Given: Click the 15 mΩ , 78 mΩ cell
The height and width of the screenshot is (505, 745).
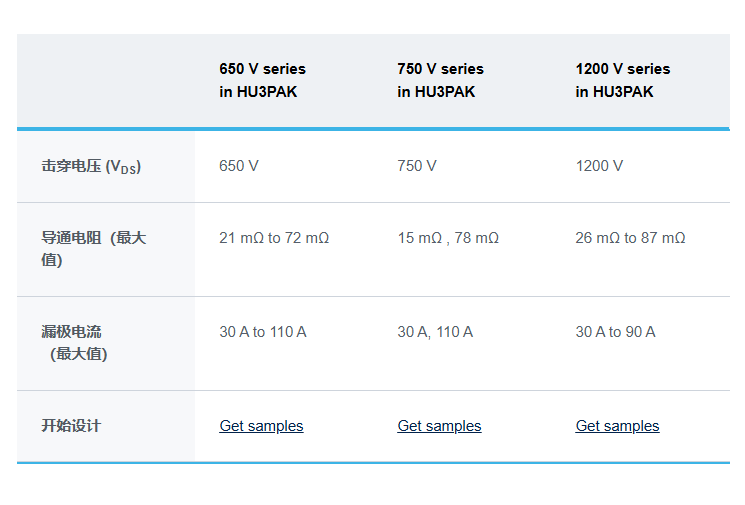Looking at the screenshot, I should click(448, 238).
